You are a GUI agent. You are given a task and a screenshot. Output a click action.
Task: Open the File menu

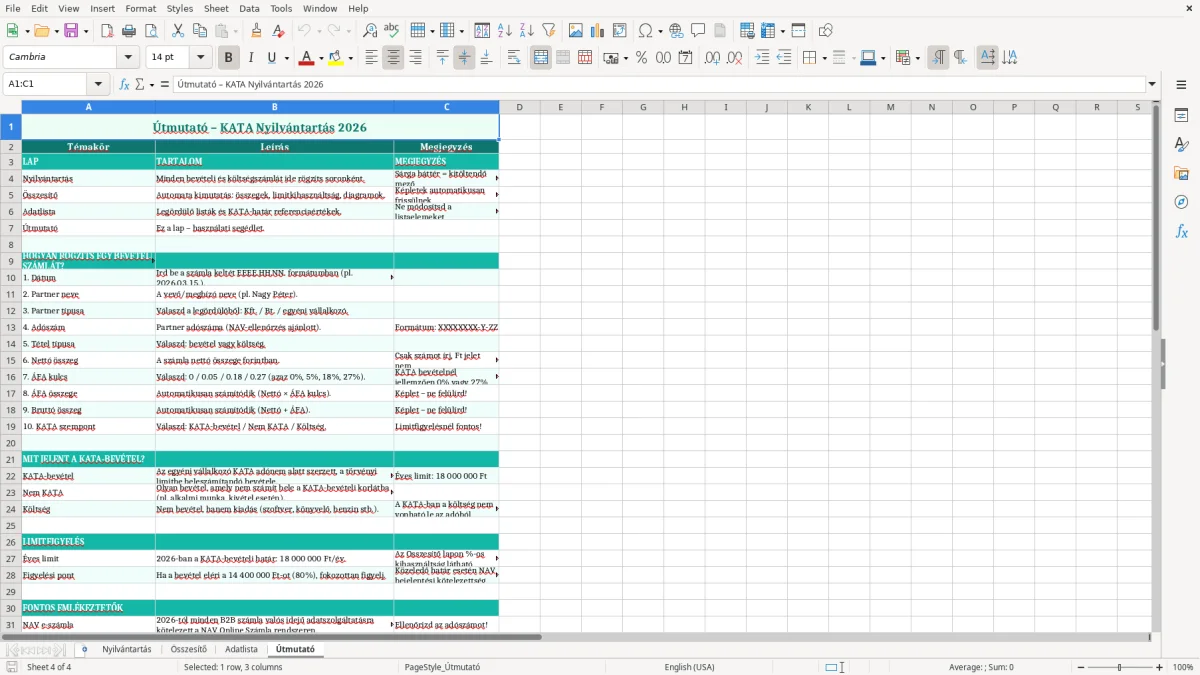(12, 8)
